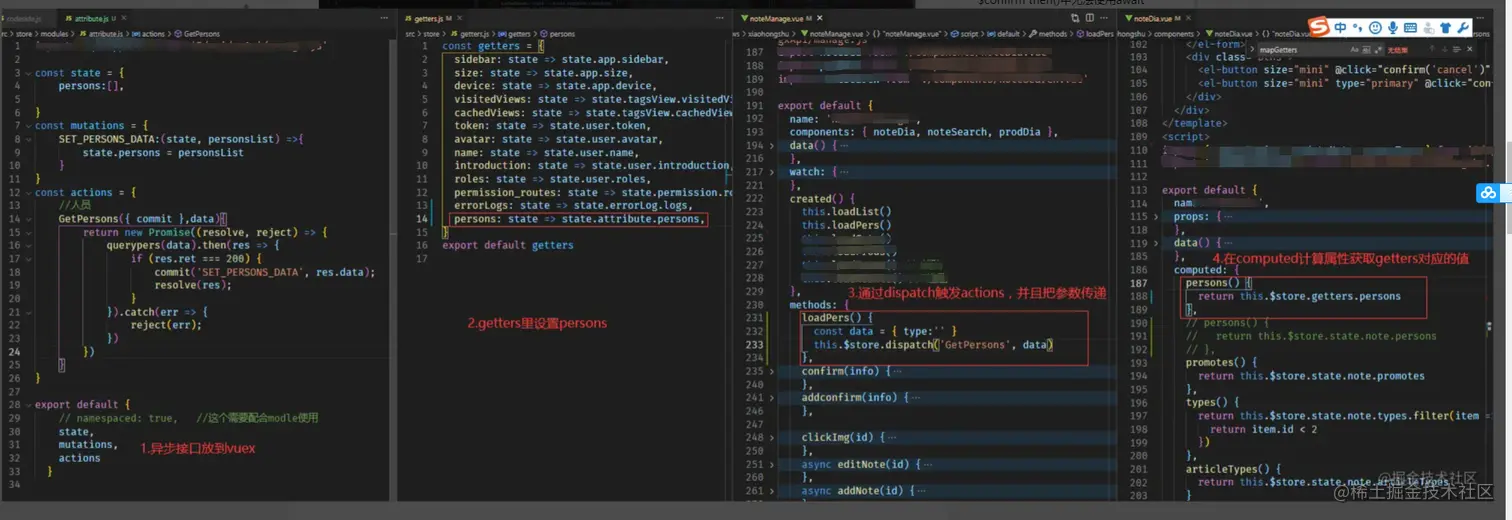
Task: Expand folded watch block at line 217
Action: click(x=771, y=172)
